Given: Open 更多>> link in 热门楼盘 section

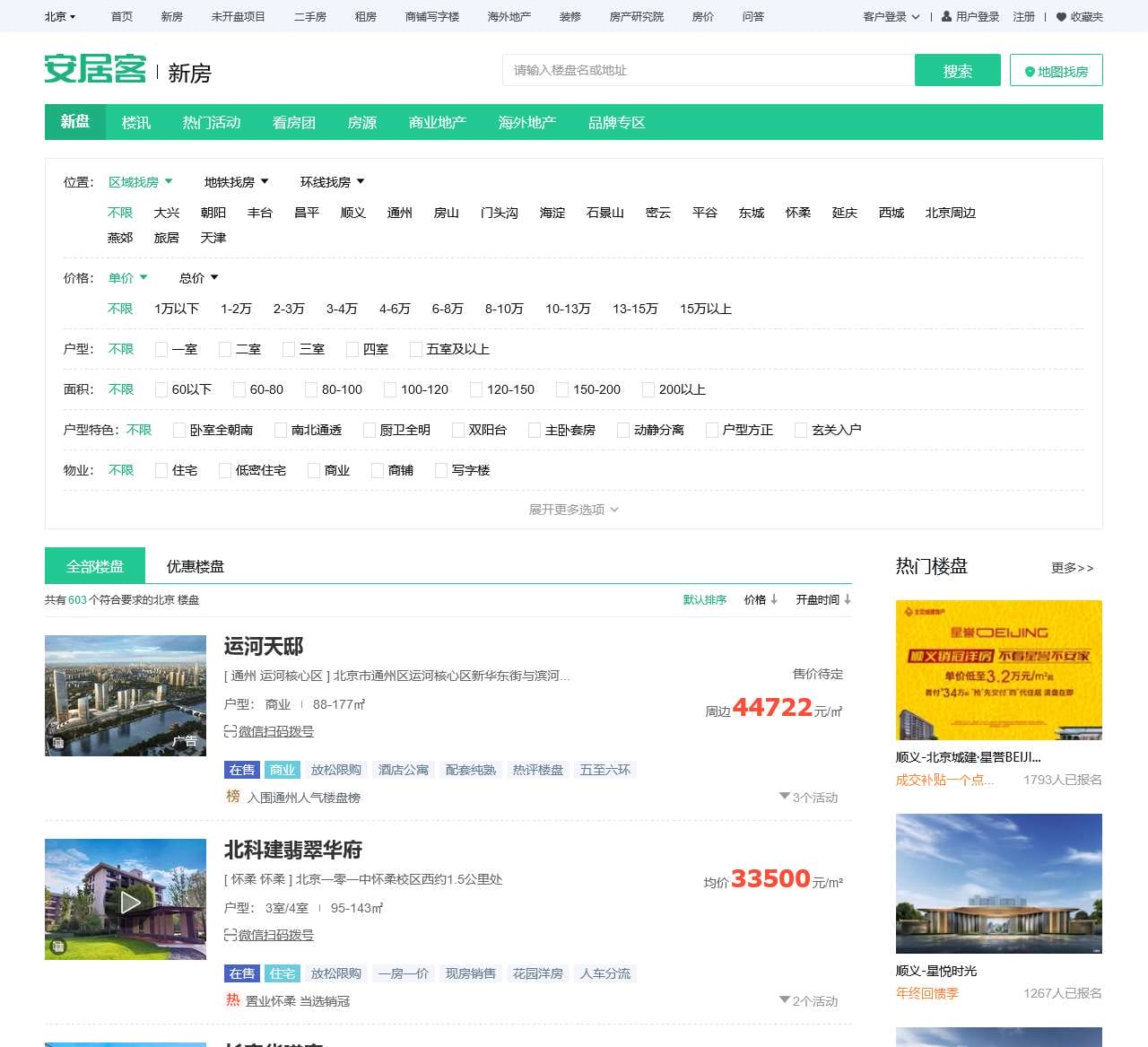Looking at the screenshot, I should click(1072, 568).
